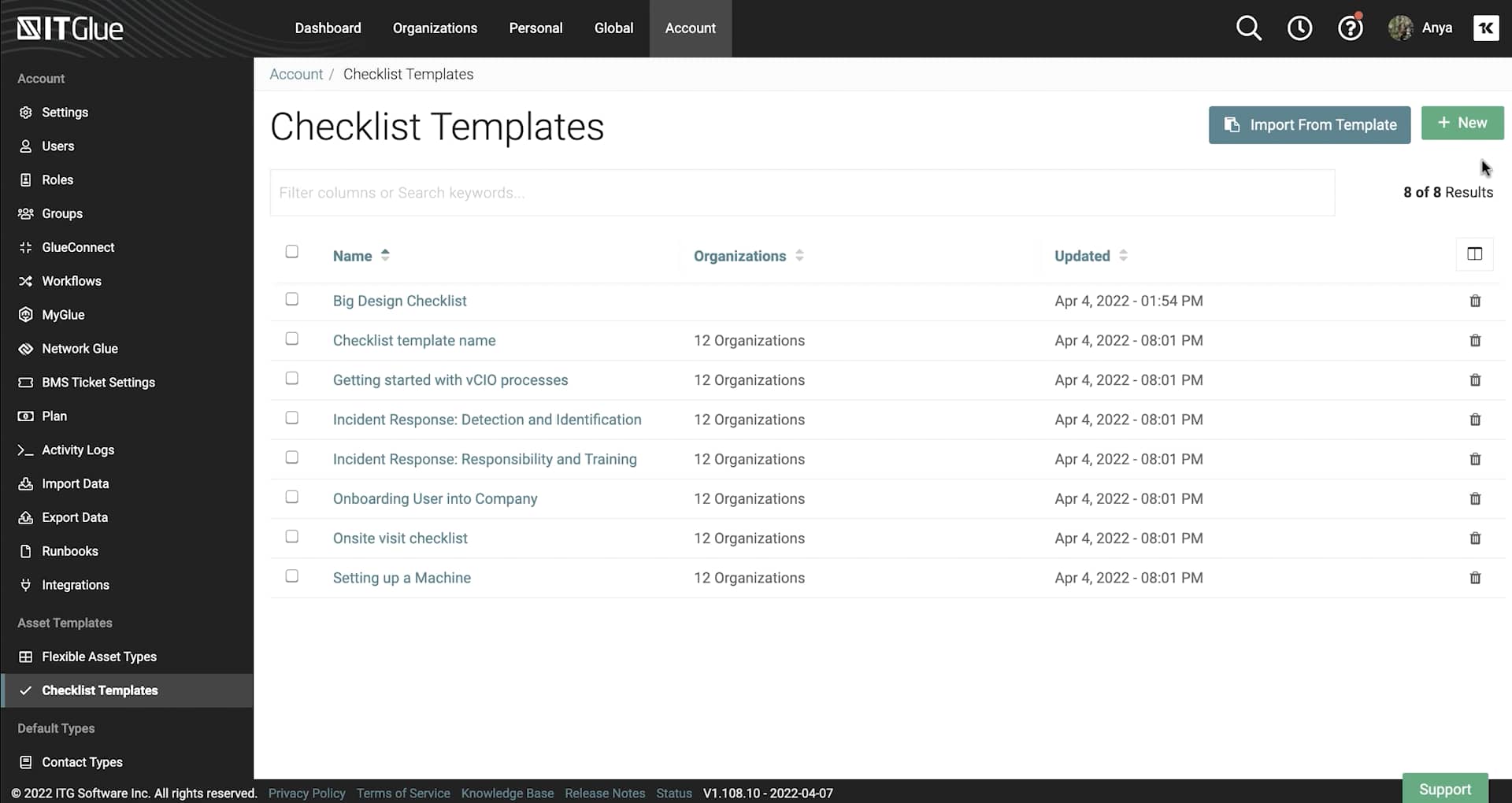1512x803 pixels.
Task: Select the checkbox for Big Design Checklist
Action: coord(291,299)
